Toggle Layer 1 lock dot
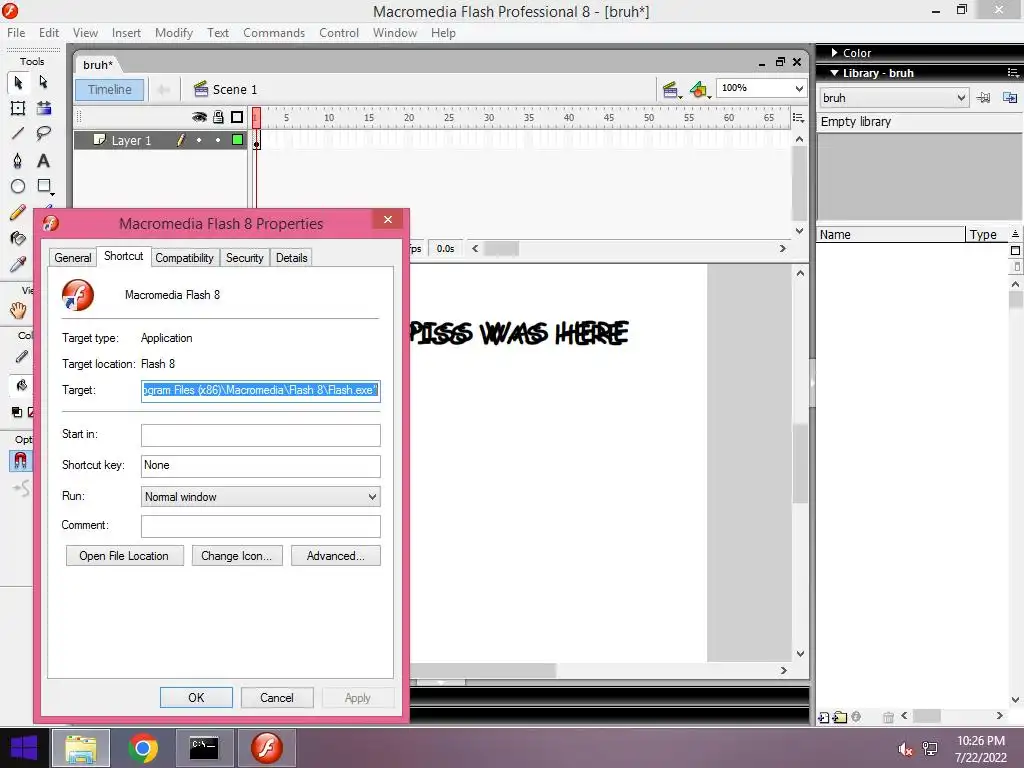Viewport: 1024px width, 768px height. pyautogui.click(x=218, y=140)
